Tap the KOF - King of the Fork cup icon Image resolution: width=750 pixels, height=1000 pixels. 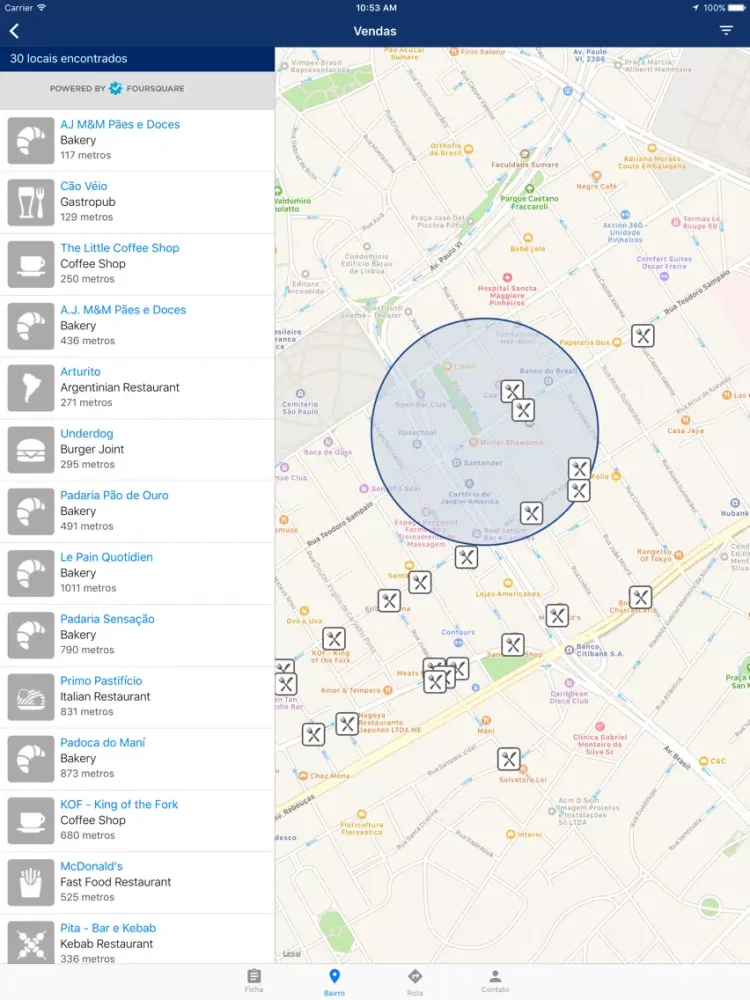coord(31,821)
